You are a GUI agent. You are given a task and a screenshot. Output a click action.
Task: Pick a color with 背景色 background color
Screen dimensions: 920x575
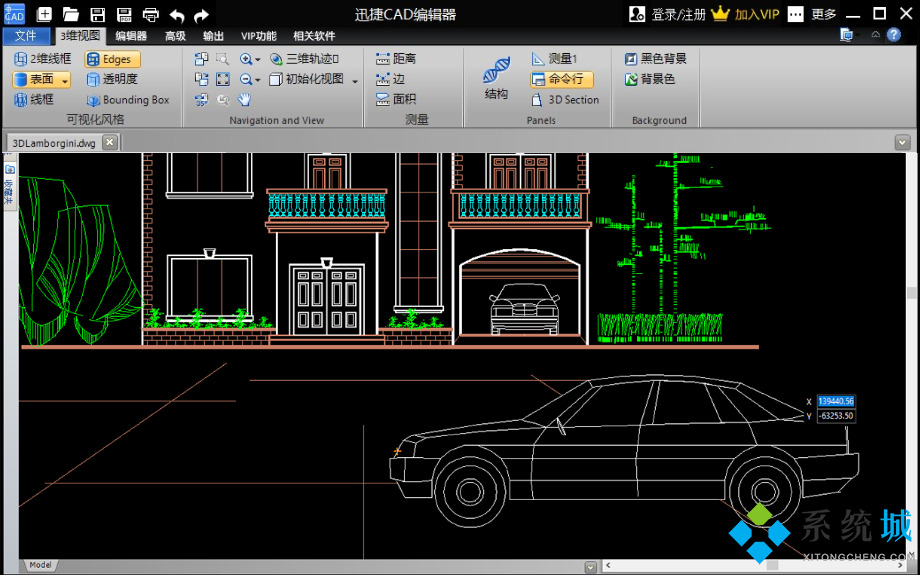point(649,79)
